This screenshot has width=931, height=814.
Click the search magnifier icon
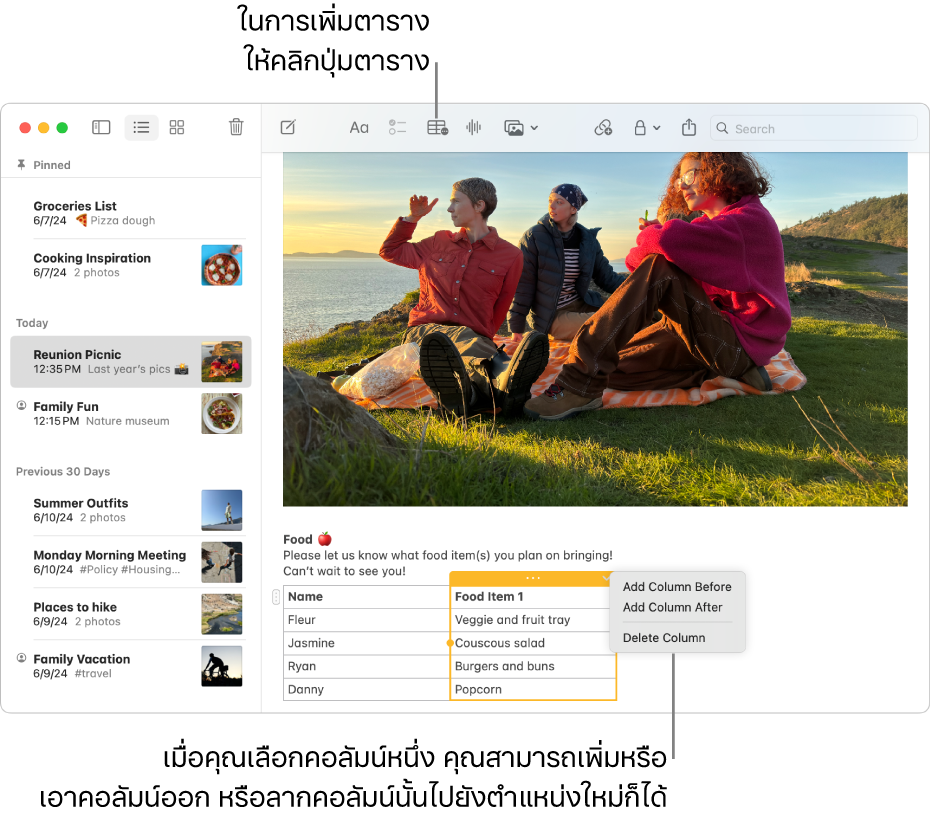pos(722,128)
